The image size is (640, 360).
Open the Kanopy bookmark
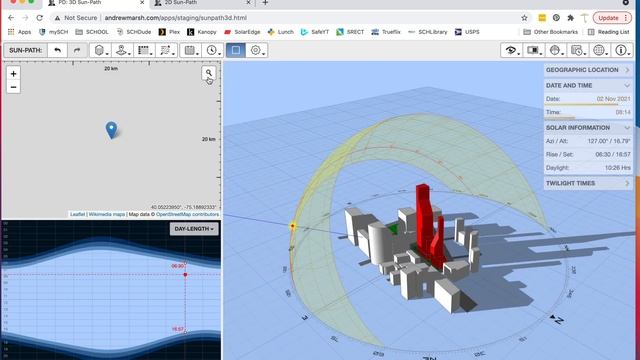[202, 32]
